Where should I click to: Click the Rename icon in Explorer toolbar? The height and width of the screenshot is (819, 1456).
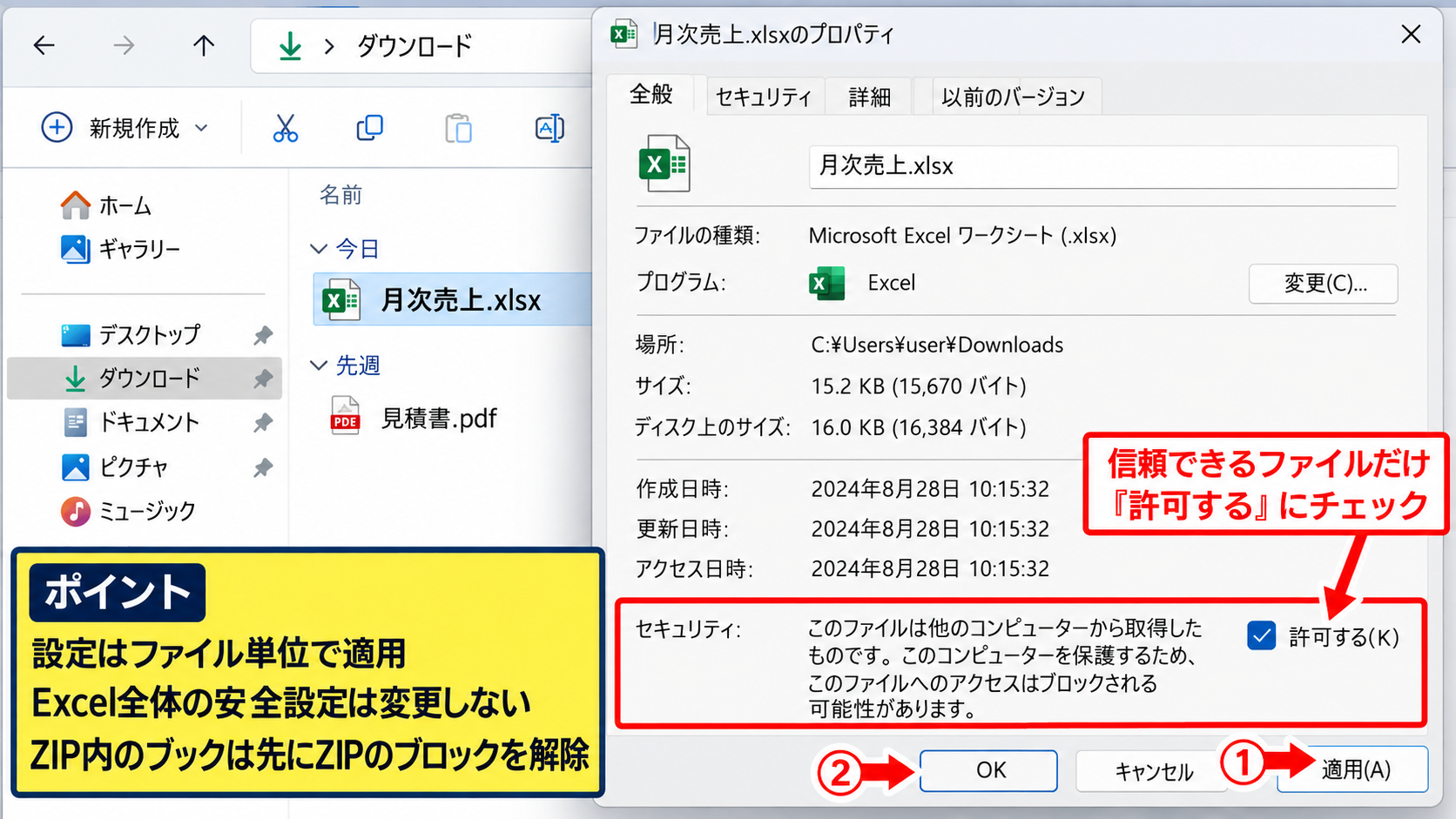point(549,128)
